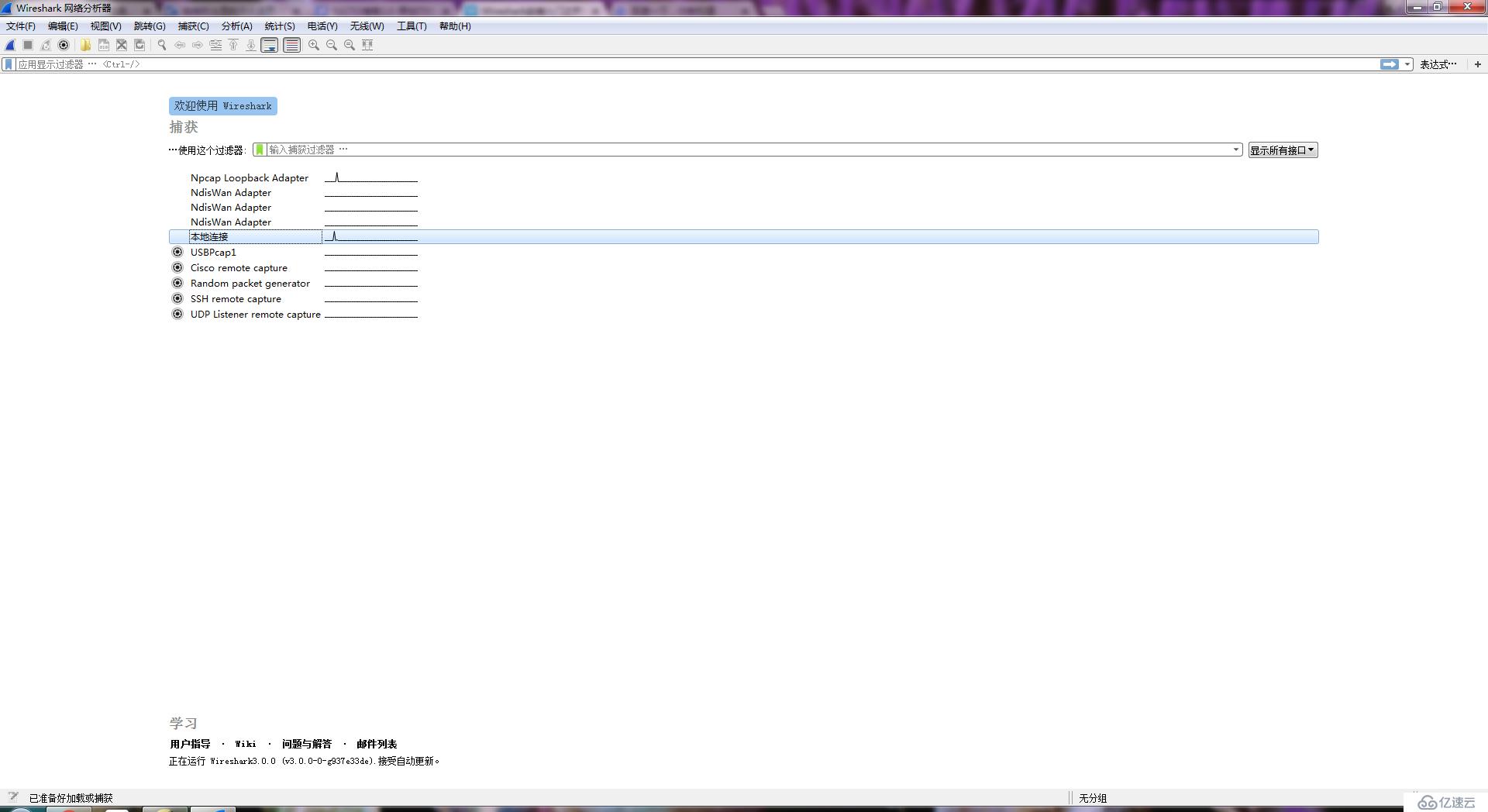The height and width of the screenshot is (812, 1488).
Task: Open a capture file via folder icon
Action: pyautogui.click(x=85, y=45)
